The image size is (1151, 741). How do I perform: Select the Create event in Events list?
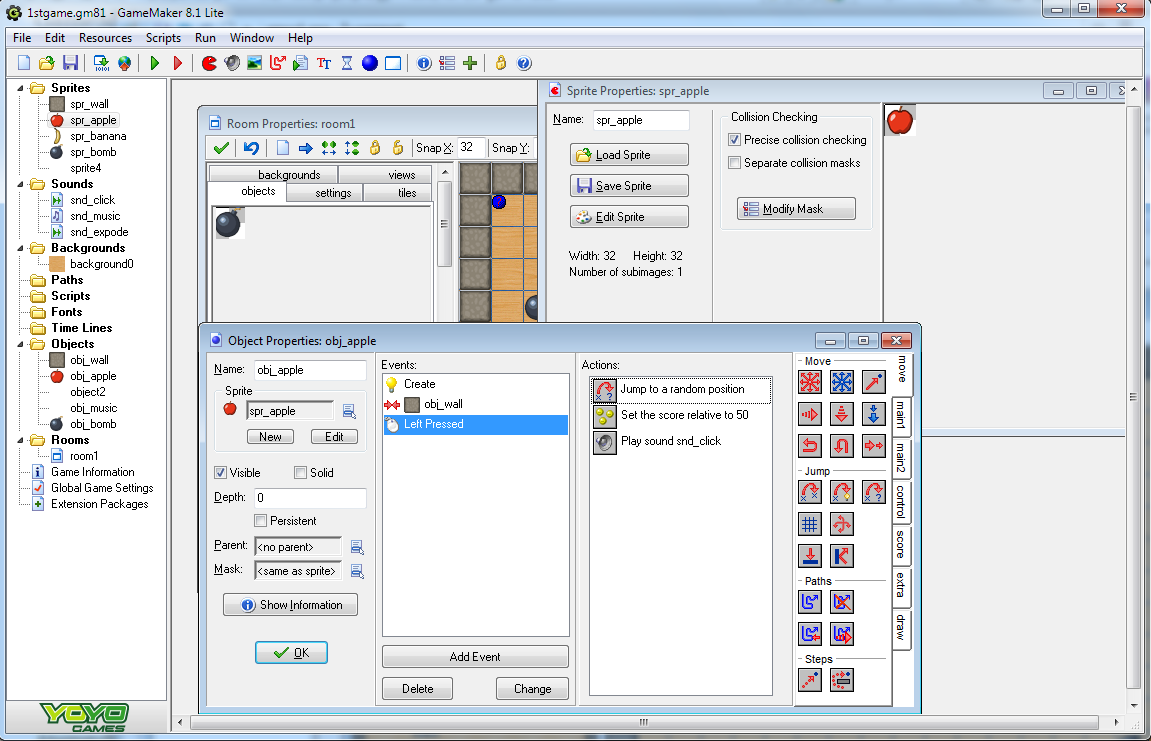(x=476, y=384)
